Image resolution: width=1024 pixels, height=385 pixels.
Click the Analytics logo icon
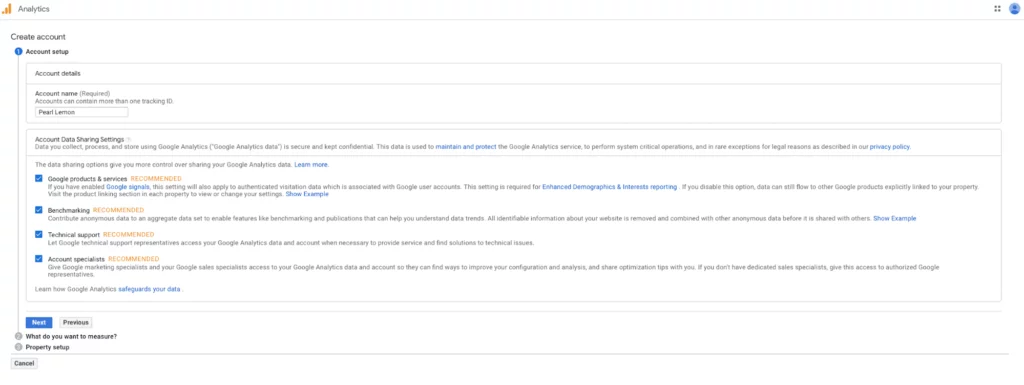[7, 8]
